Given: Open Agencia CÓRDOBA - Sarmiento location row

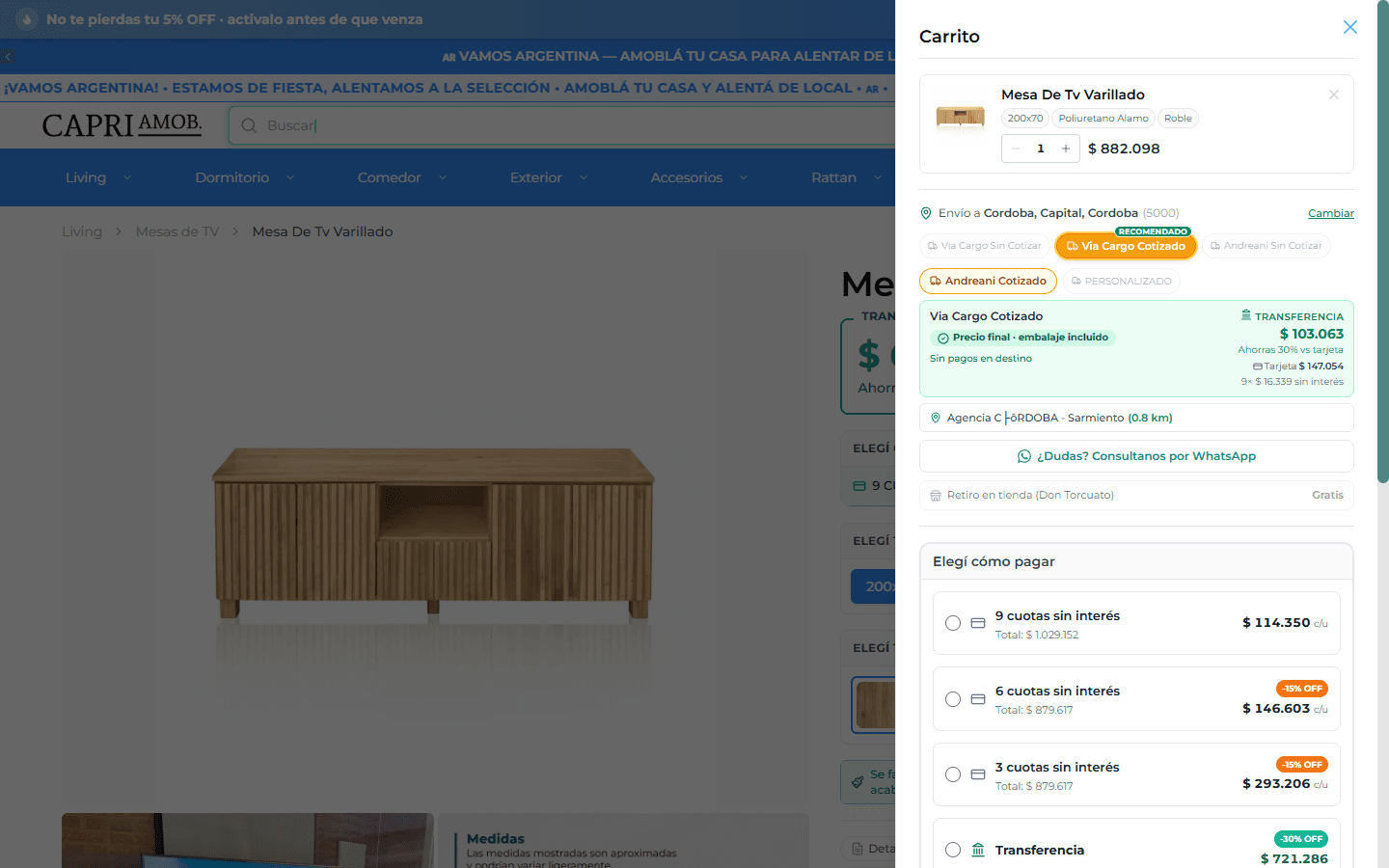Looking at the screenshot, I should point(1136,418).
